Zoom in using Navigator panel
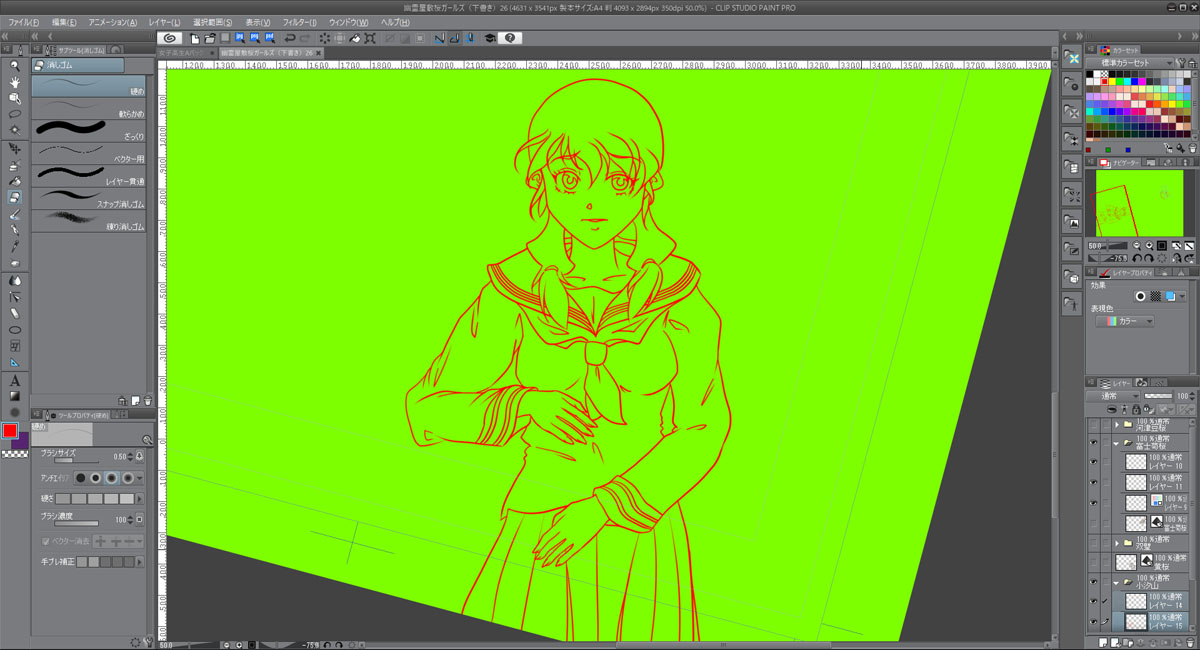This screenshot has height=650, width=1200. (1150, 245)
